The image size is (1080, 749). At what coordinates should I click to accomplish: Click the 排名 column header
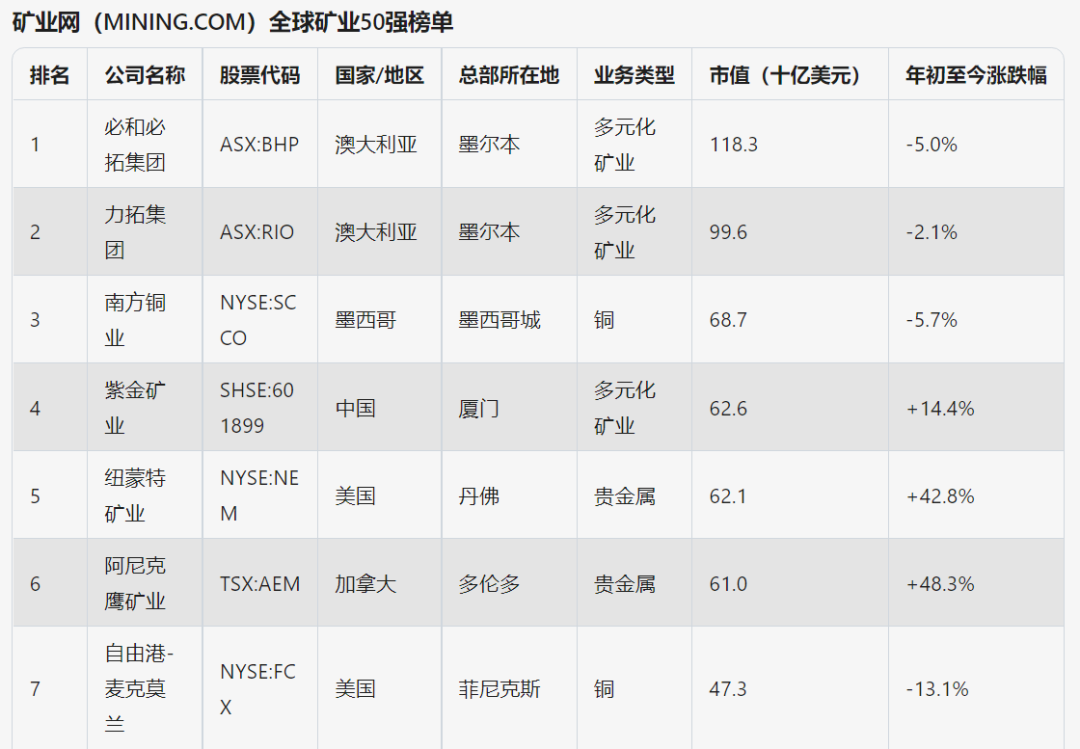(50, 75)
